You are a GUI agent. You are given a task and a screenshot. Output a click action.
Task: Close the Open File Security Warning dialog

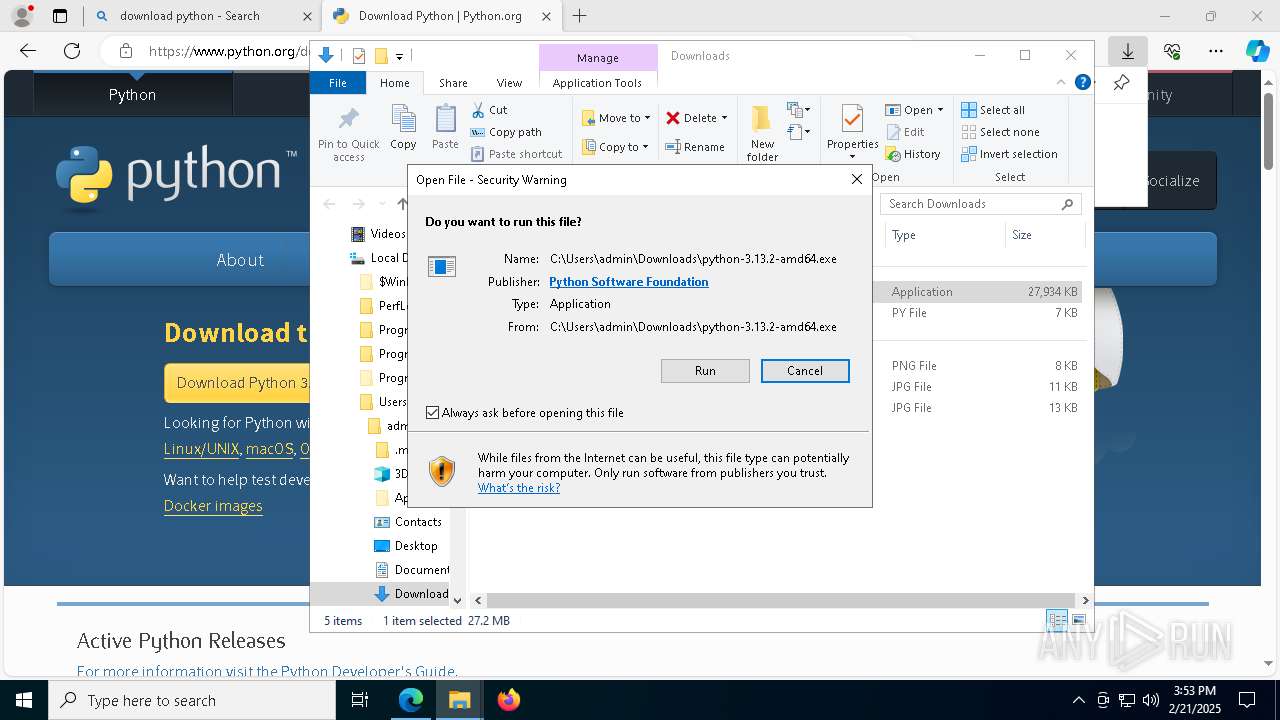click(856, 179)
